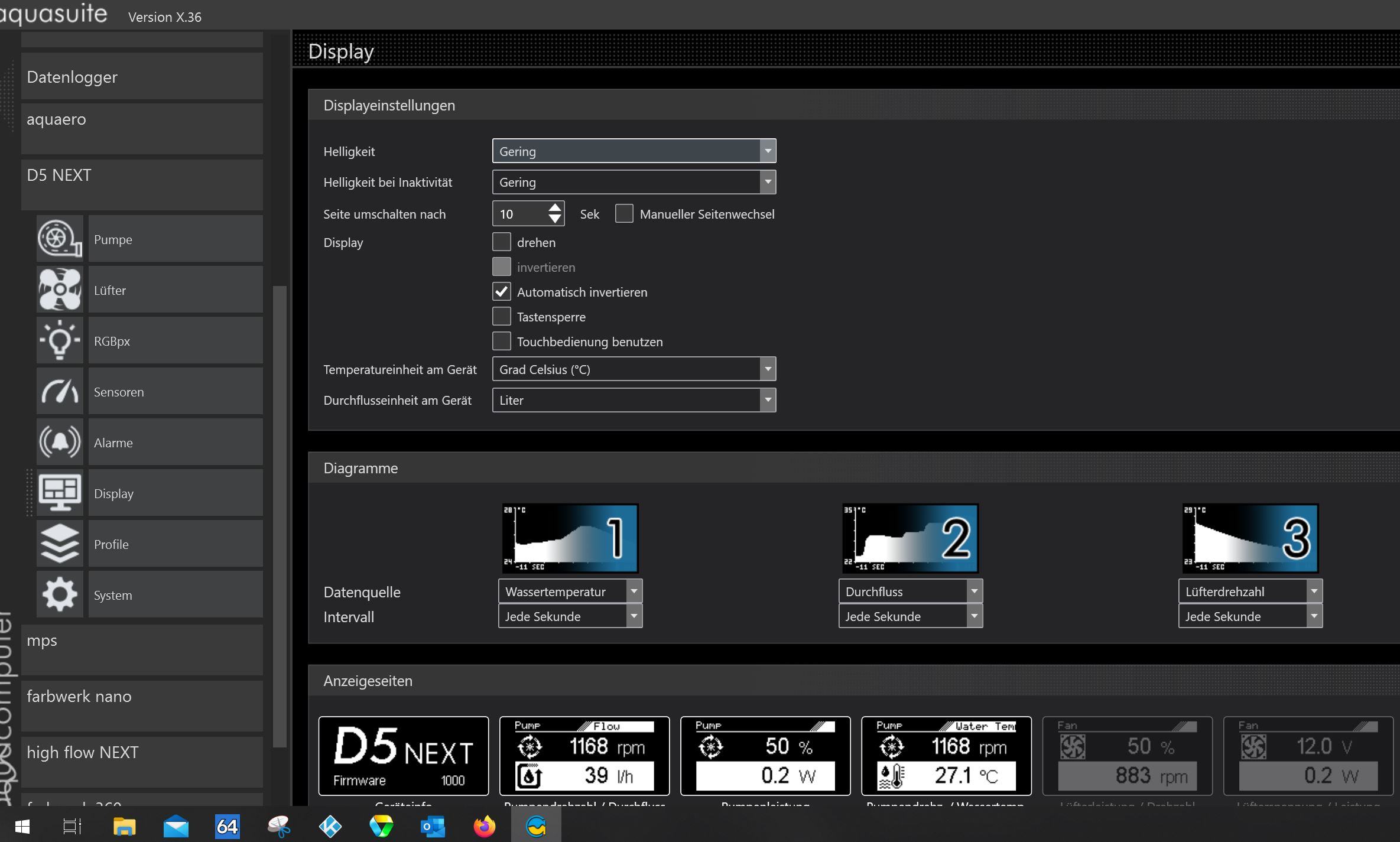Select the RGBpx light bulb icon
The height and width of the screenshot is (842, 1400).
click(60, 340)
